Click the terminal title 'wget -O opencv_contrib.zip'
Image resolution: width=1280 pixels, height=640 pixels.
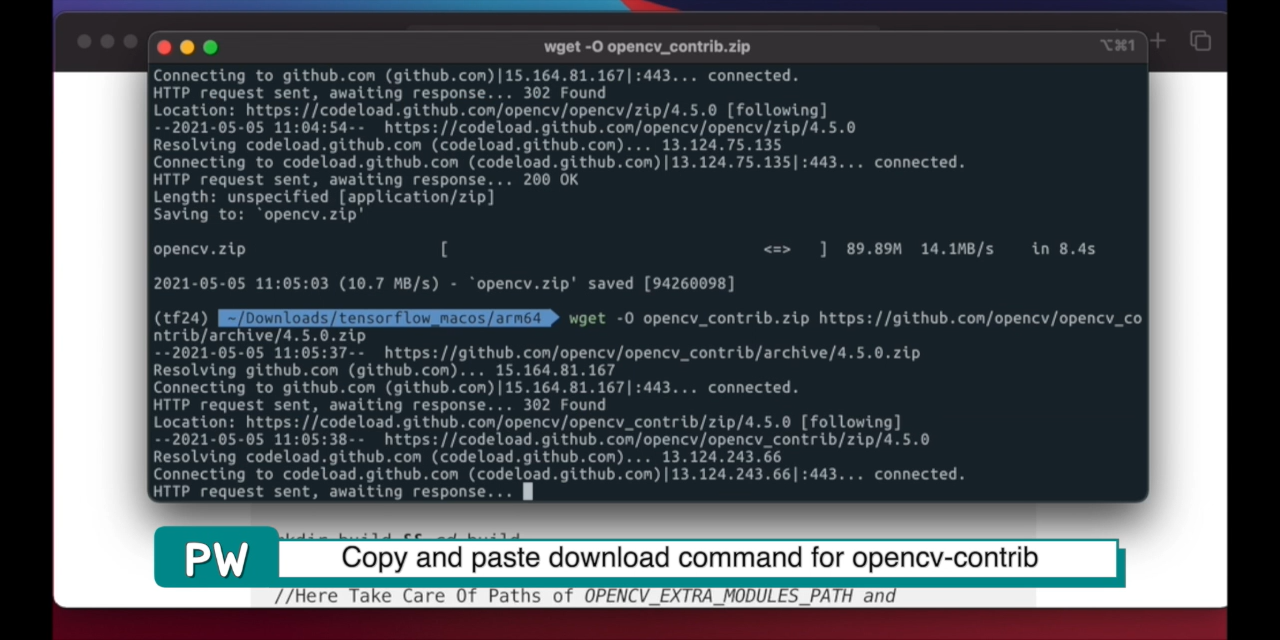pos(647,47)
